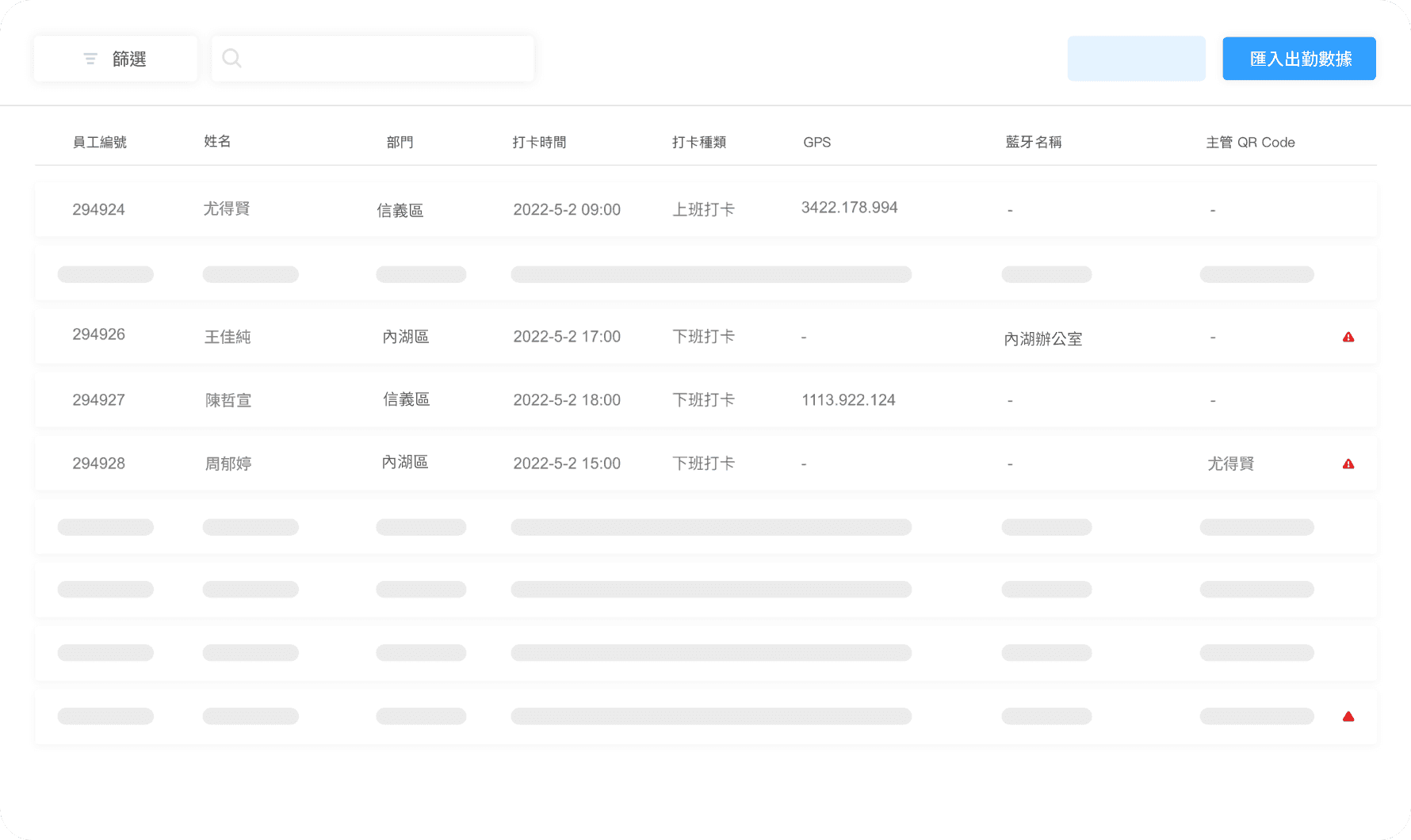This screenshot has height=840, width=1411.
Task: Click 信義區 in 陳哲宣's row
Action: click(407, 399)
